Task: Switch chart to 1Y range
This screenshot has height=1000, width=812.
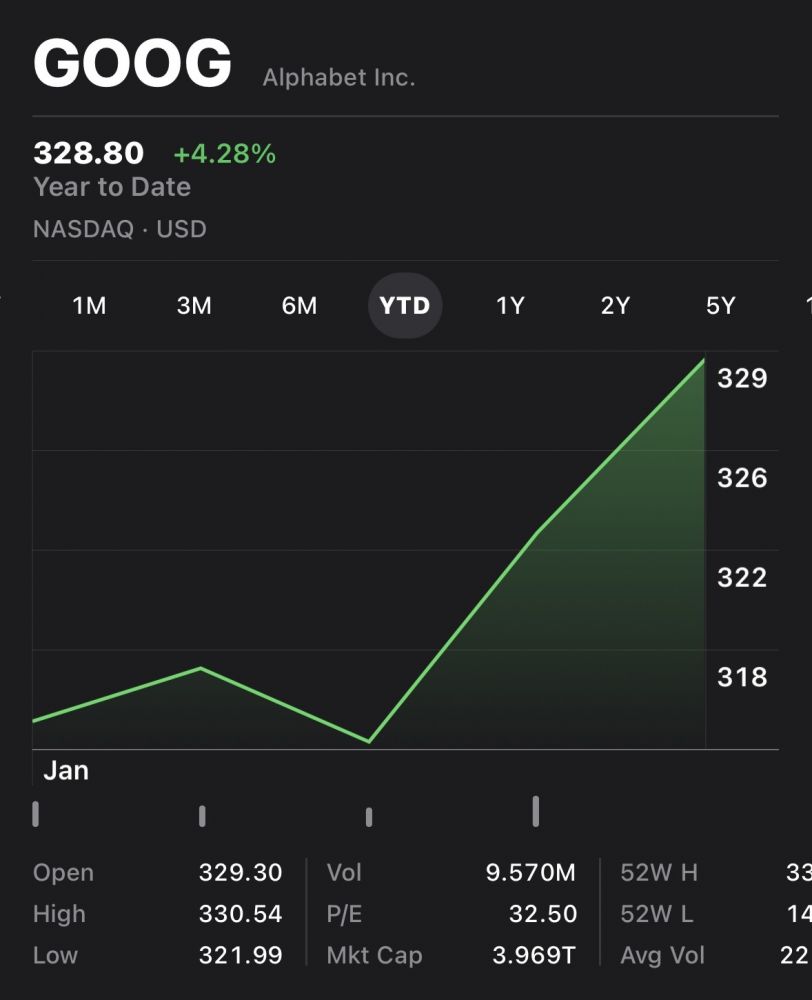Action: click(x=510, y=306)
